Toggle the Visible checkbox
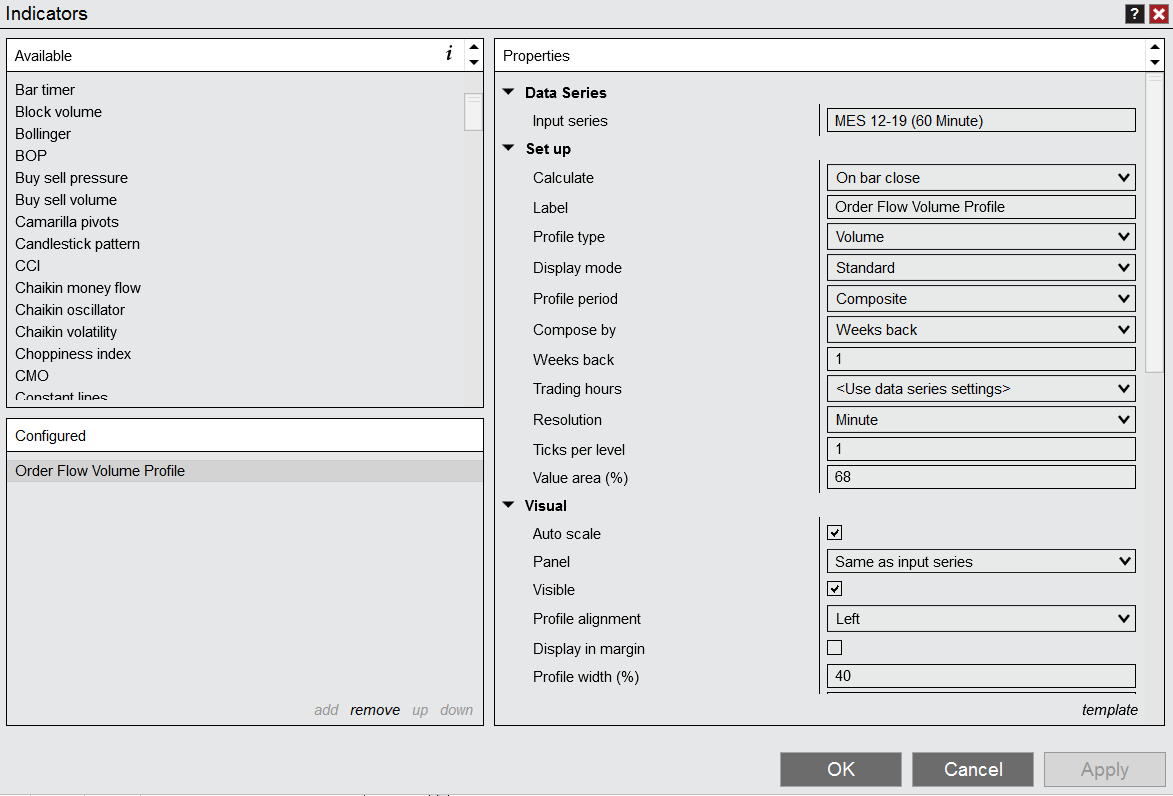1173x796 pixels. 835,589
